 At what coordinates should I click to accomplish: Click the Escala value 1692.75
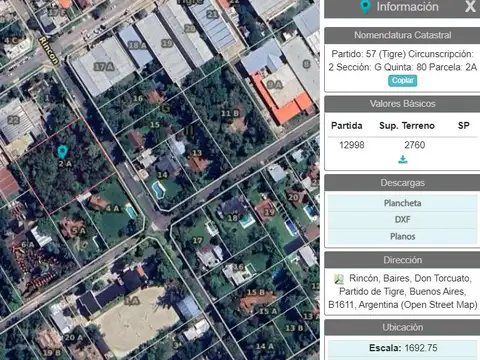(x=420, y=348)
